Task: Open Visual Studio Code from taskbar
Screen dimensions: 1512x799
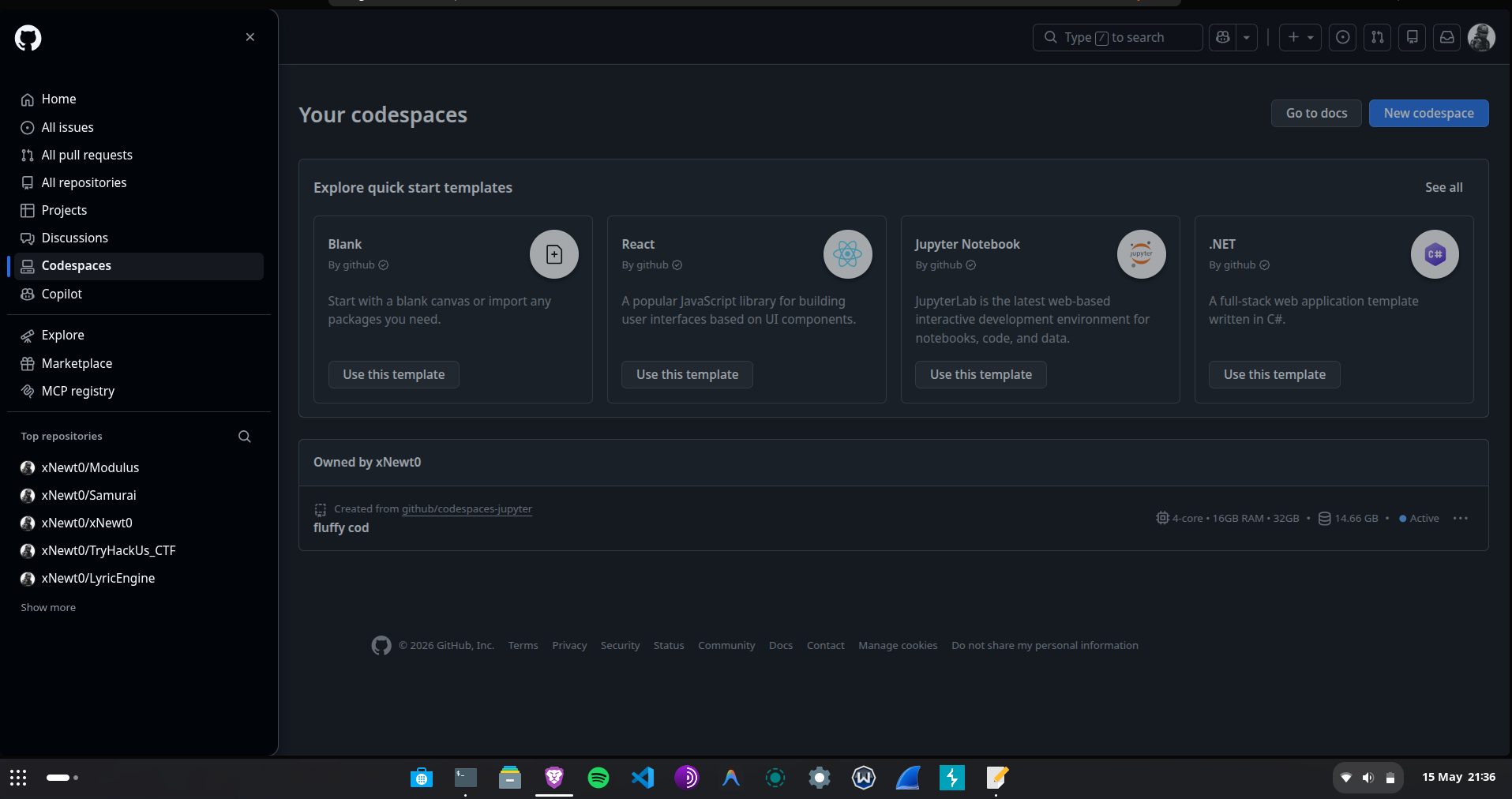Action: coord(643,778)
